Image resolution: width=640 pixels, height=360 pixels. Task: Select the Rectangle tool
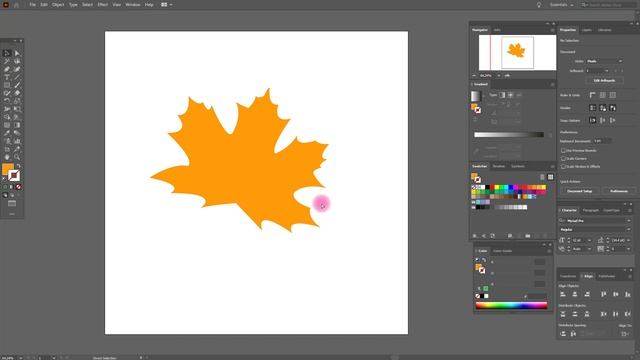(7, 85)
